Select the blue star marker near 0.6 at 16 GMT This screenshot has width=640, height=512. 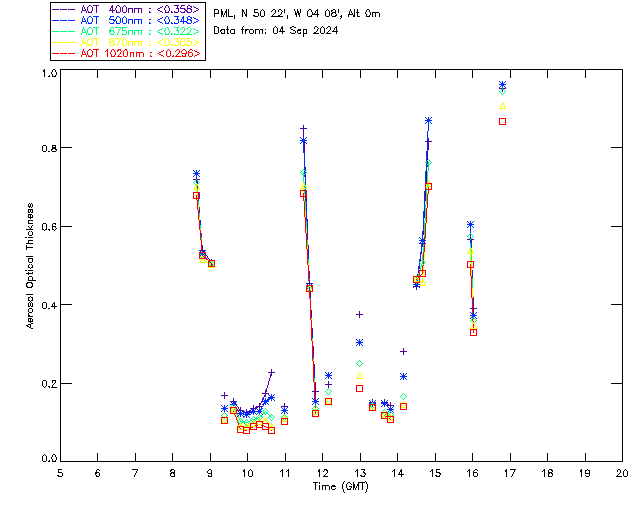470,225
